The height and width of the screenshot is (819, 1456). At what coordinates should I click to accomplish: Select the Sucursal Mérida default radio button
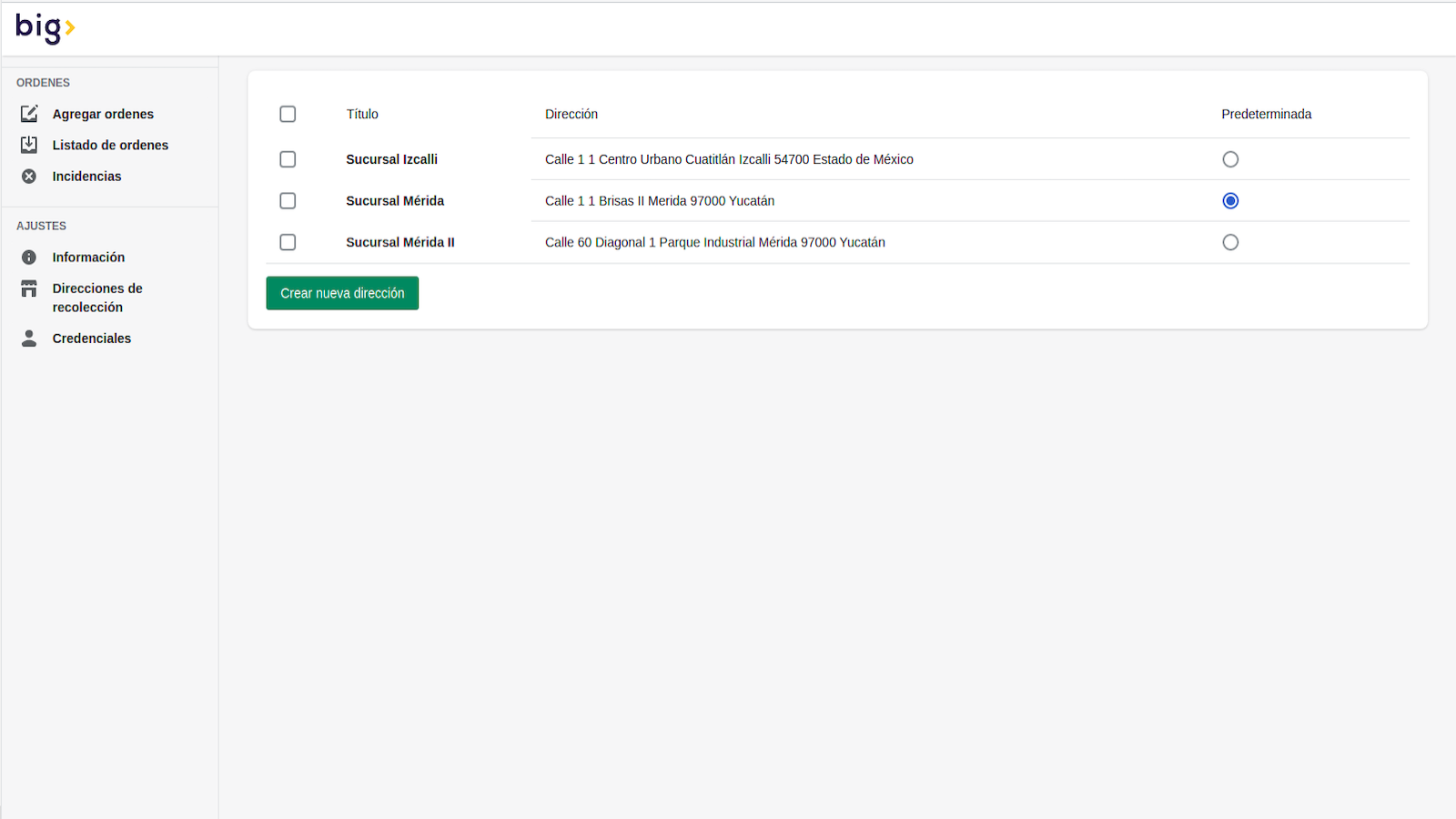coord(1230,201)
